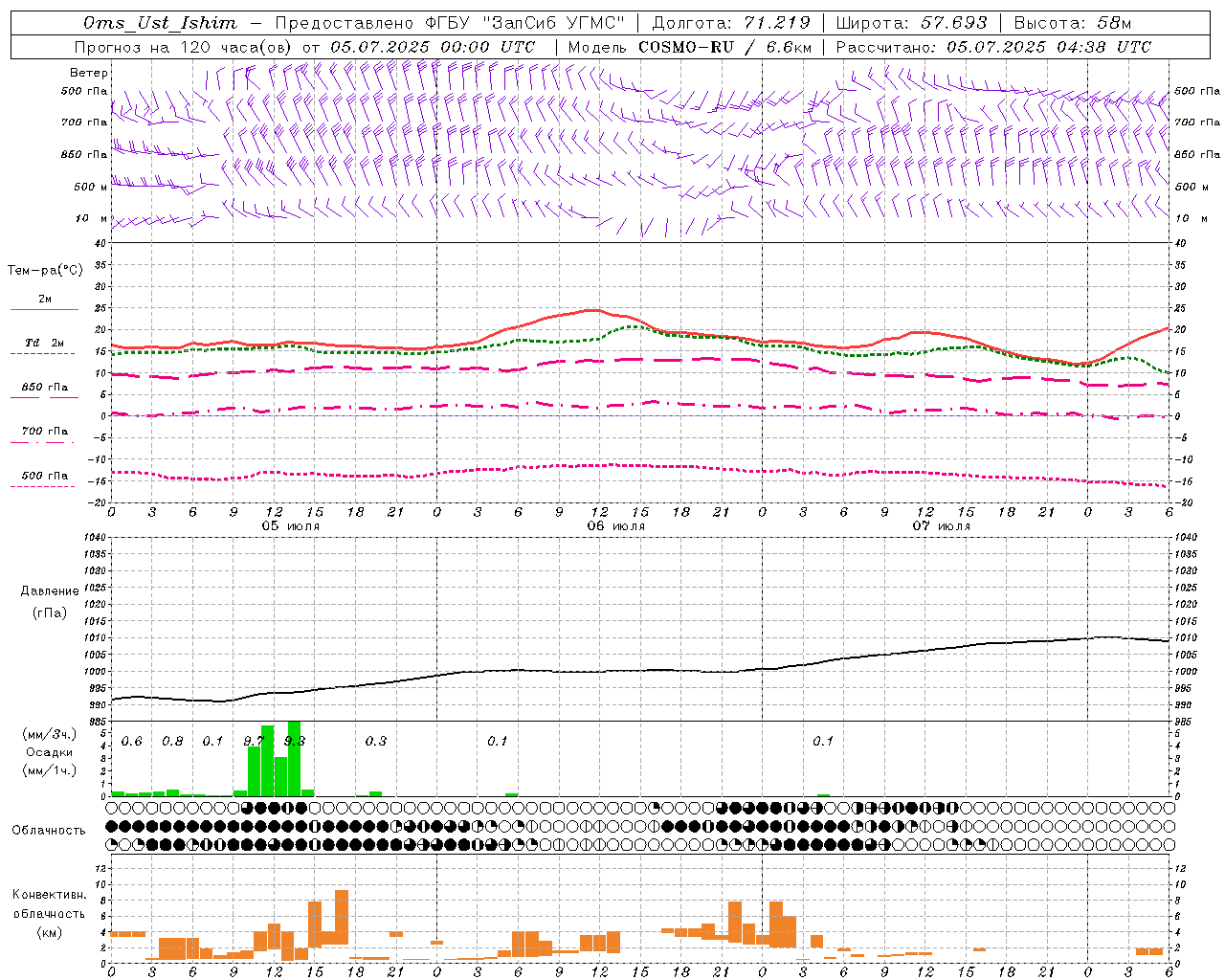Click the Ветер panel label
1225x980 pixels.
point(89,73)
